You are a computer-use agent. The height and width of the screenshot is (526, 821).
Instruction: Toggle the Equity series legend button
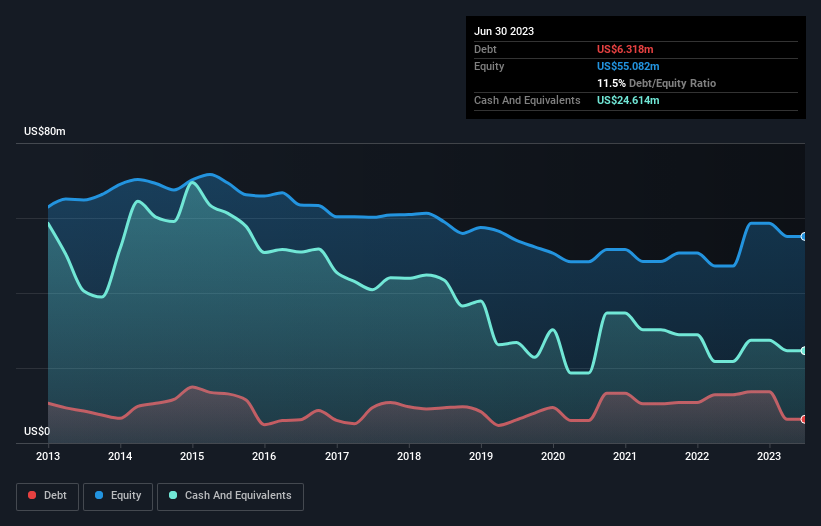117,496
